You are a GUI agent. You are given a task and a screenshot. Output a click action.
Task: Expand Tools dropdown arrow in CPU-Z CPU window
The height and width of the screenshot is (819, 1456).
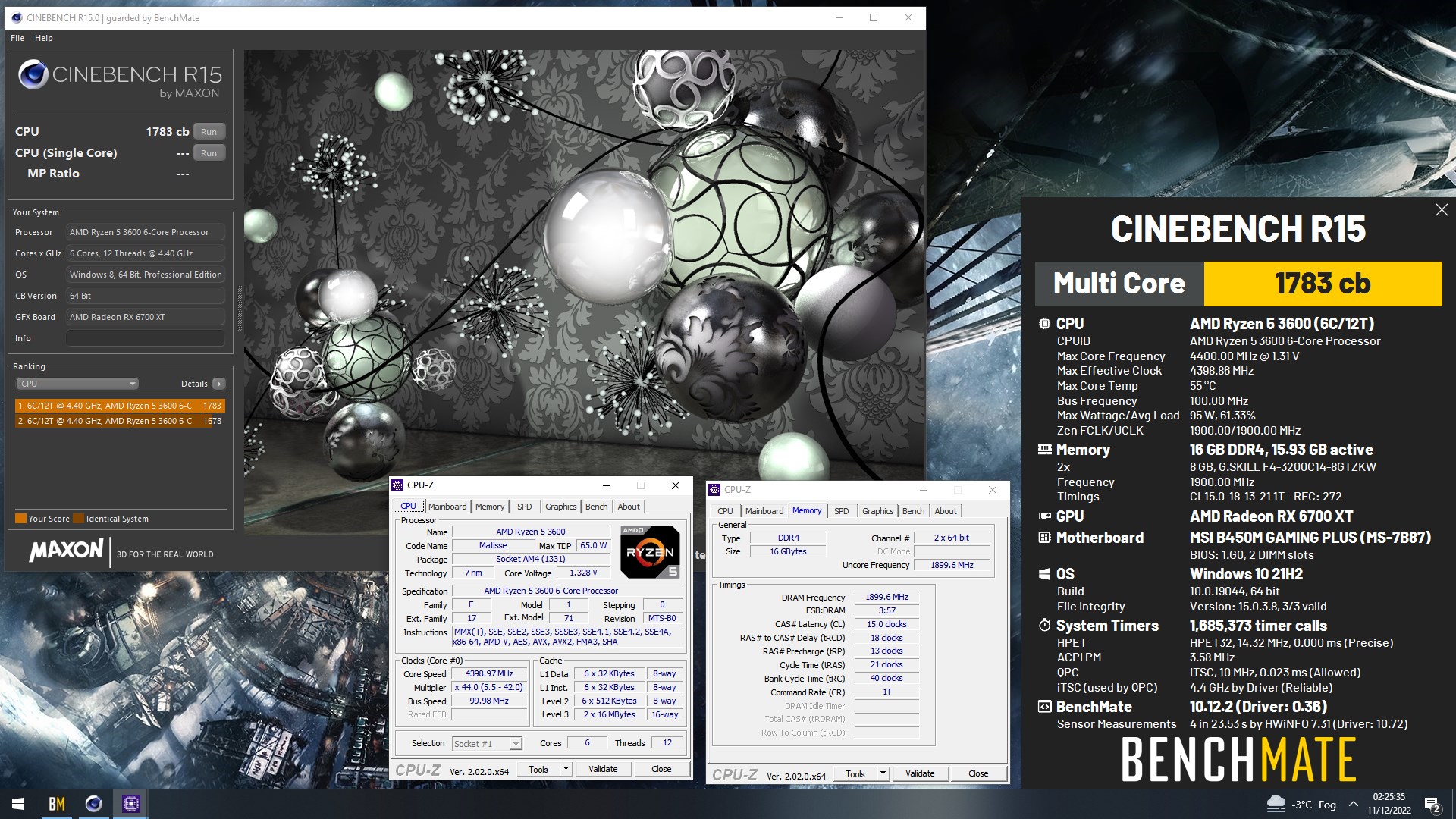click(566, 769)
